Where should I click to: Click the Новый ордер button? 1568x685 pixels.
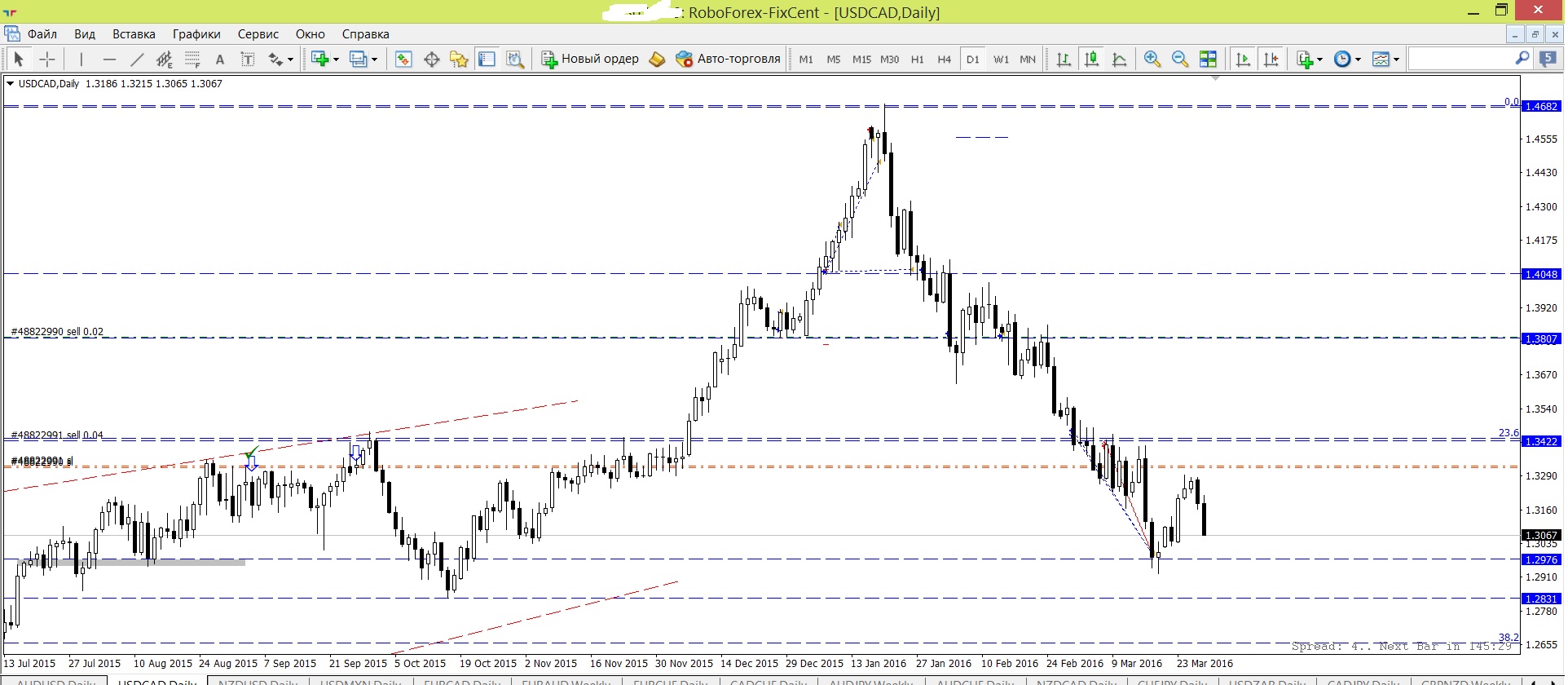(591, 59)
